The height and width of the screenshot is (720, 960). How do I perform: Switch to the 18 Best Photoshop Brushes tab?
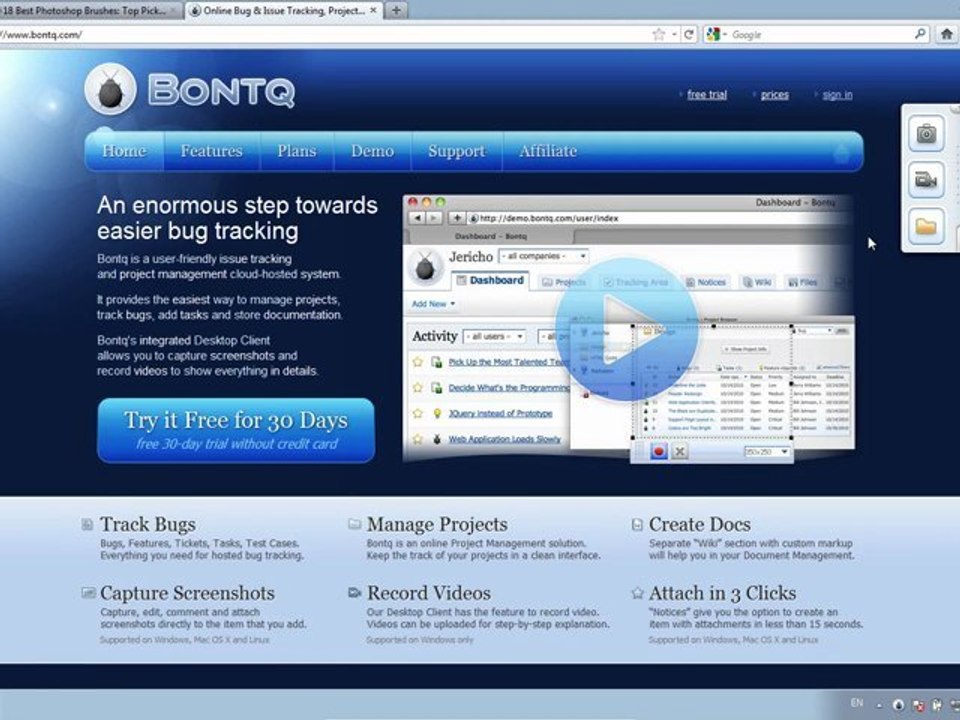pyautogui.click(x=86, y=10)
